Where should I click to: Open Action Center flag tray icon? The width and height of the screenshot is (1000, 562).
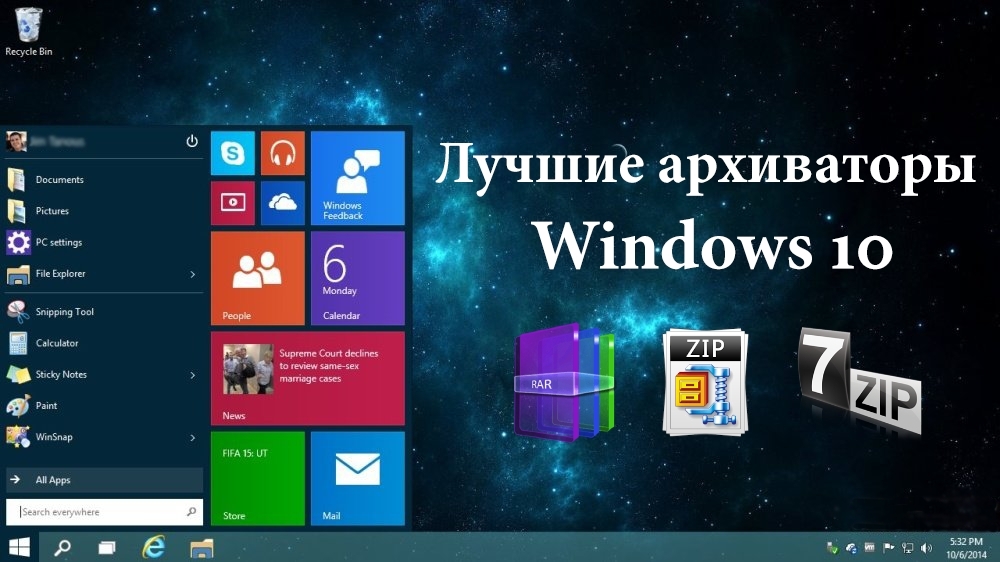click(888, 547)
